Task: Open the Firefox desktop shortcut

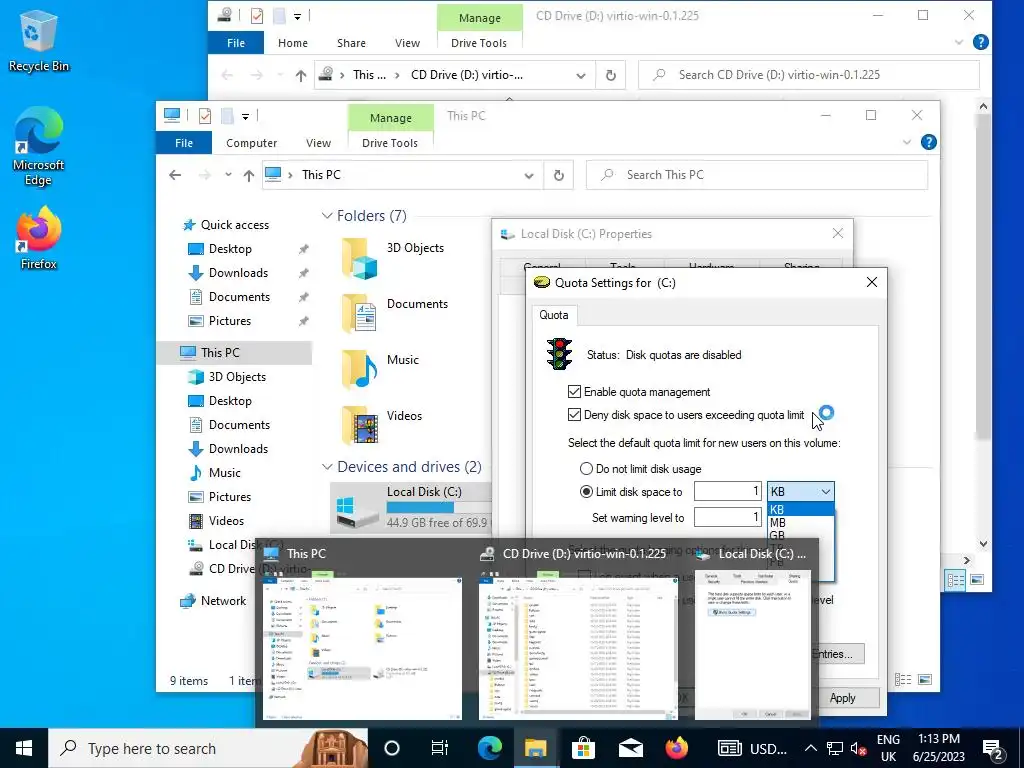Action: [38, 238]
